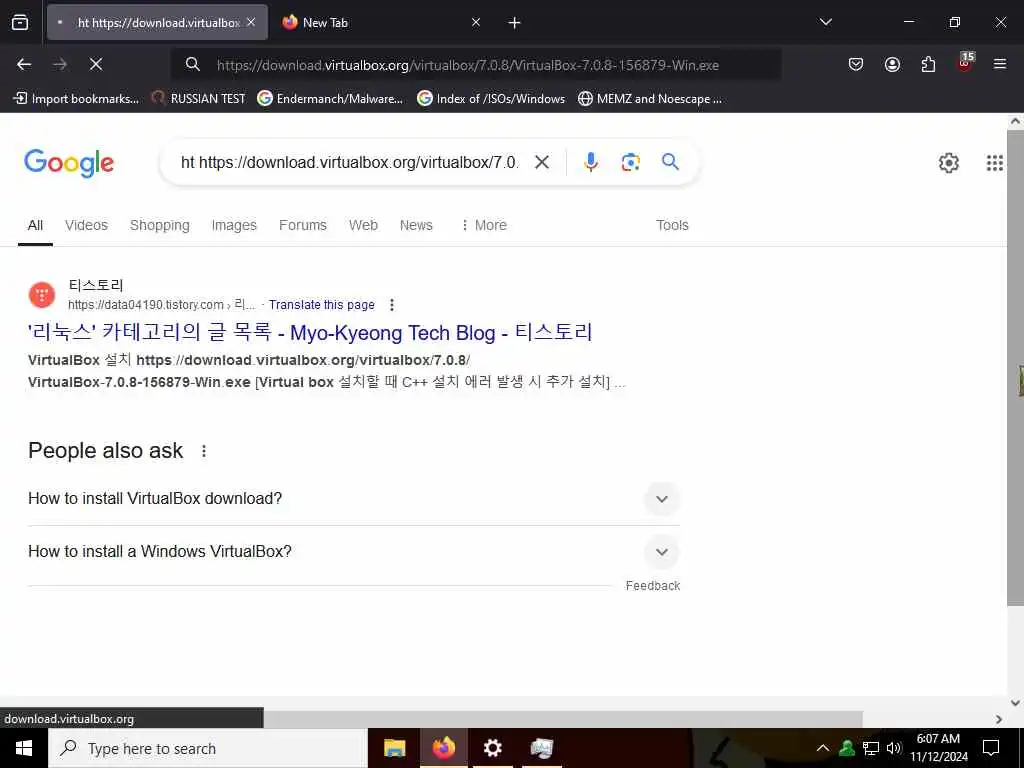Click the vertical page scrollbar

pyautogui.click(x=1015, y=368)
